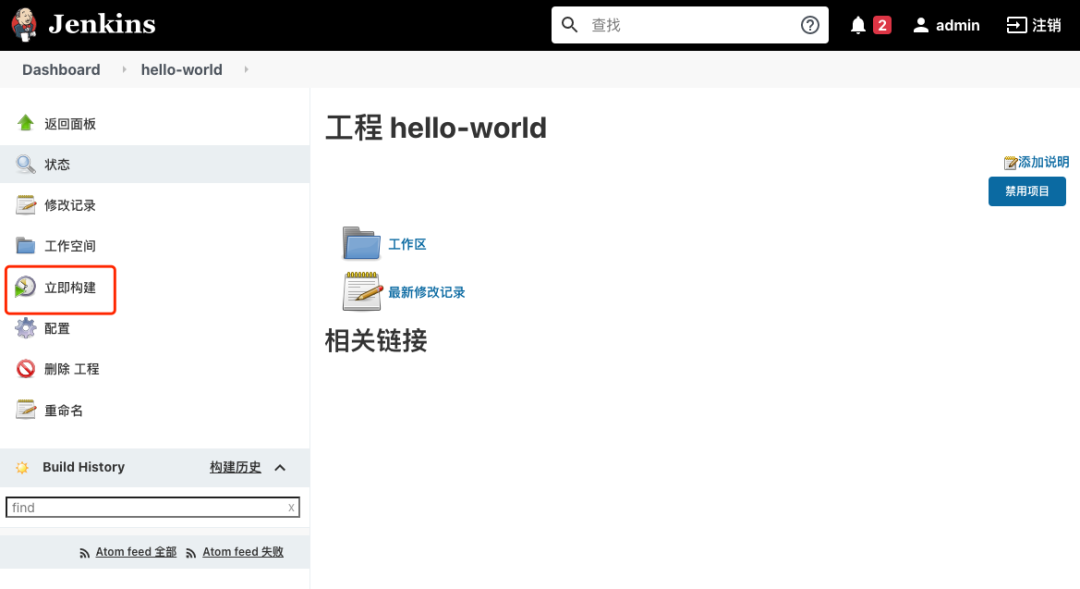
Task: Open Atom feed 失败 link
Action: pyautogui.click(x=243, y=552)
